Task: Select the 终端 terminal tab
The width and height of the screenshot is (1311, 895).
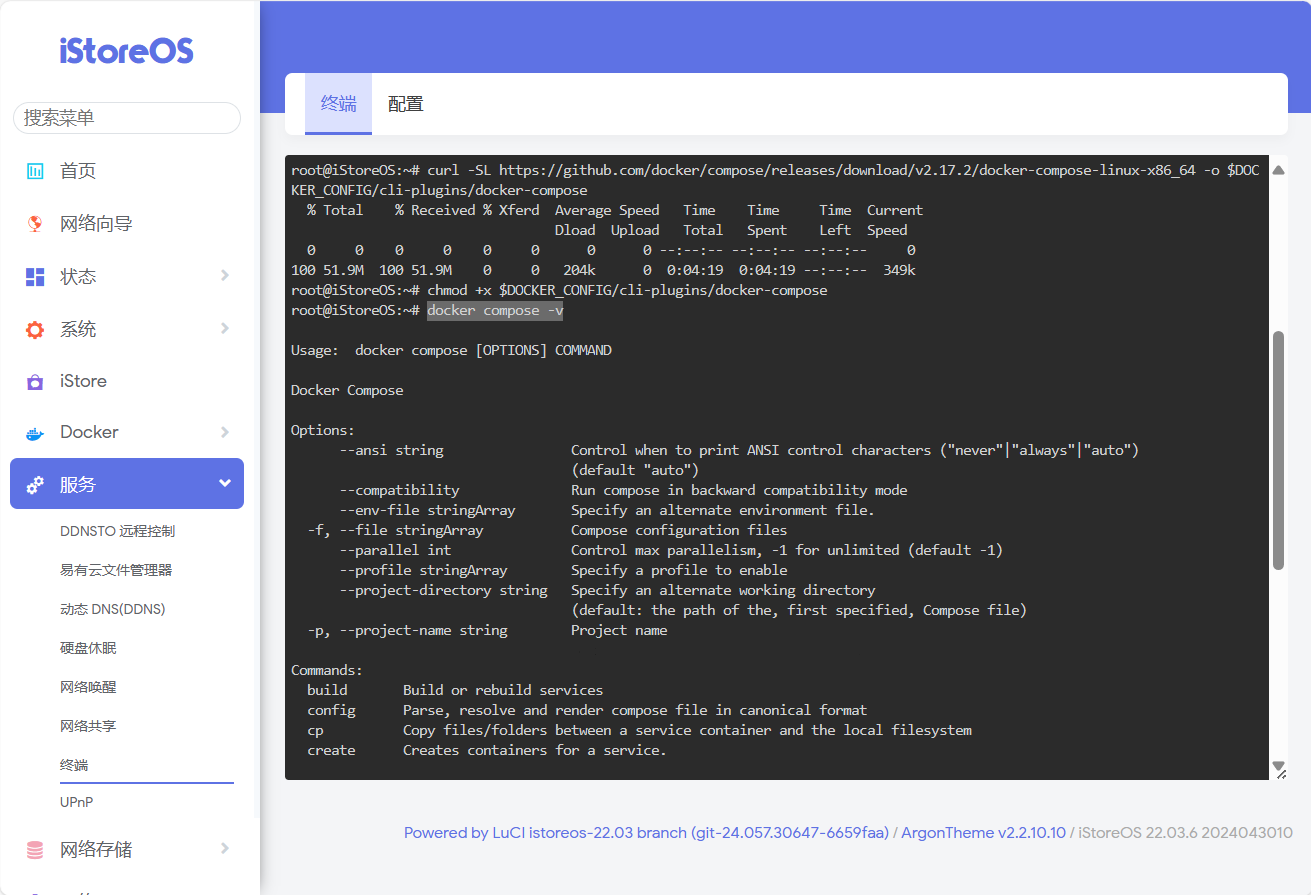Action: coord(338,104)
